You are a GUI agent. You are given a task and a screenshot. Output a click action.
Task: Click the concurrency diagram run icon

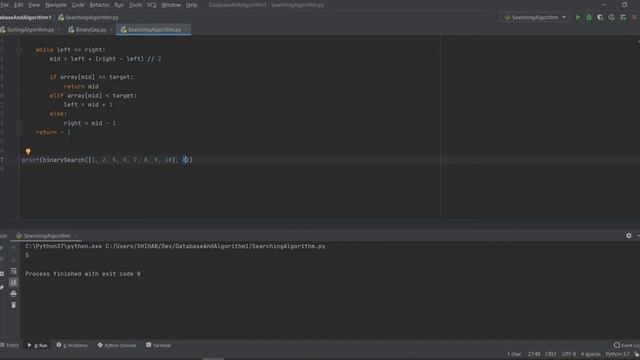click(623, 18)
